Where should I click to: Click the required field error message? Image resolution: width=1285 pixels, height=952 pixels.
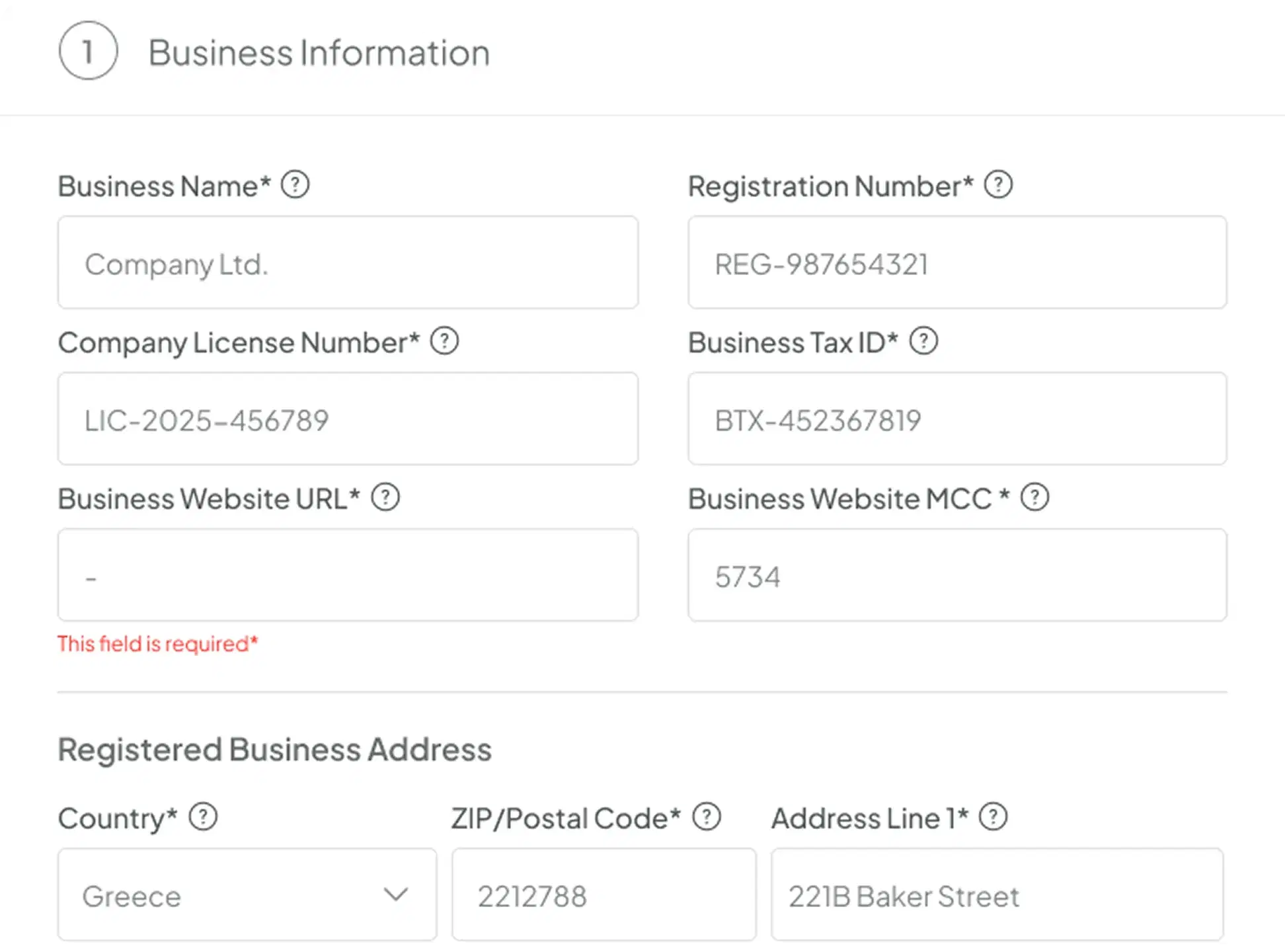(x=158, y=643)
